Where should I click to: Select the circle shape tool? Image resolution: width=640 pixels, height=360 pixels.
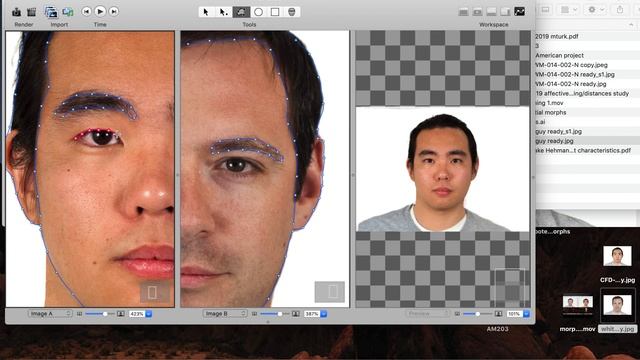[x=258, y=12]
